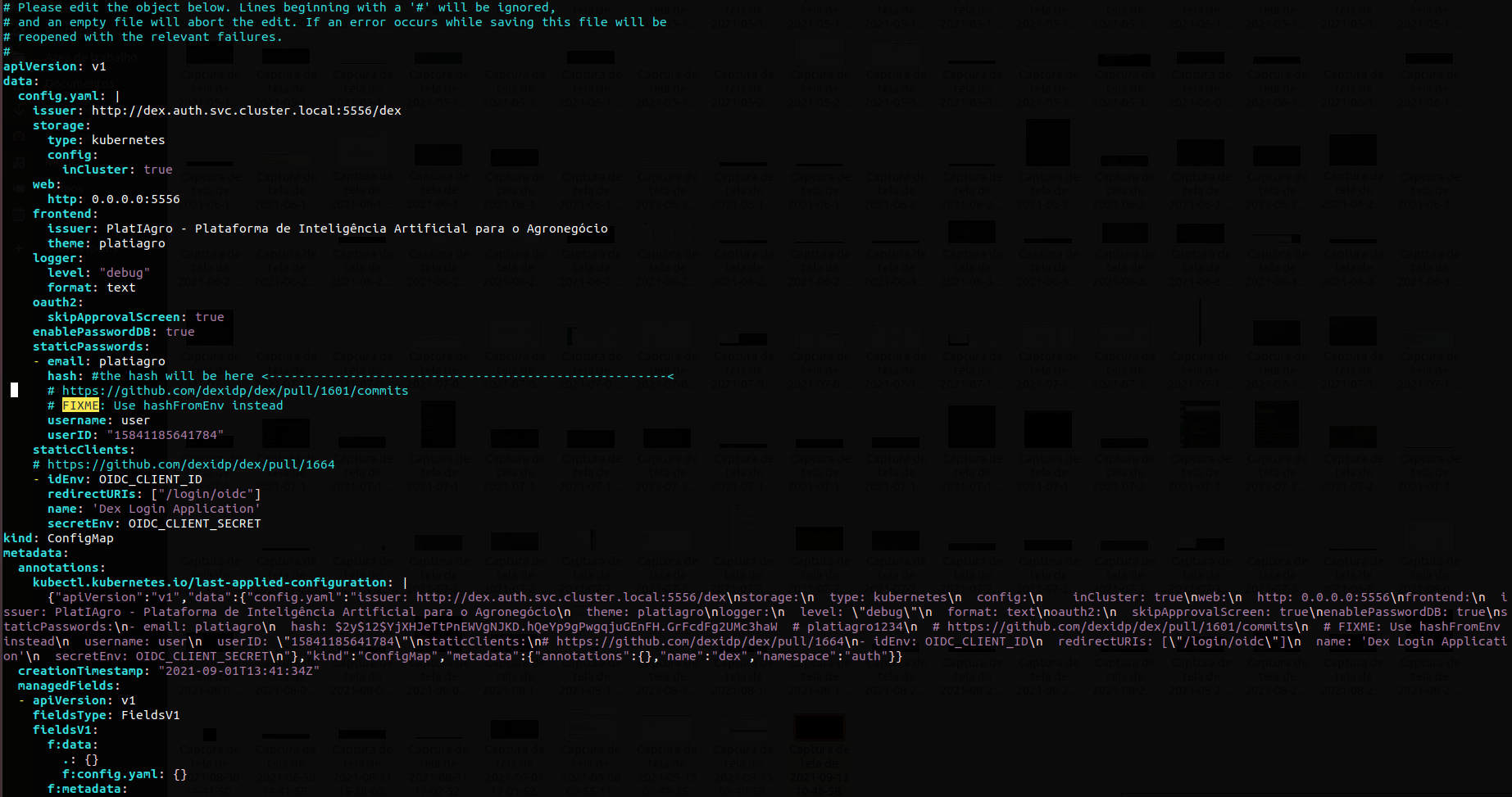The width and height of the screenshot is (1512, 797).
Task: Click the name 'Dex Login Application' value
Action: [x=176, y=509]
